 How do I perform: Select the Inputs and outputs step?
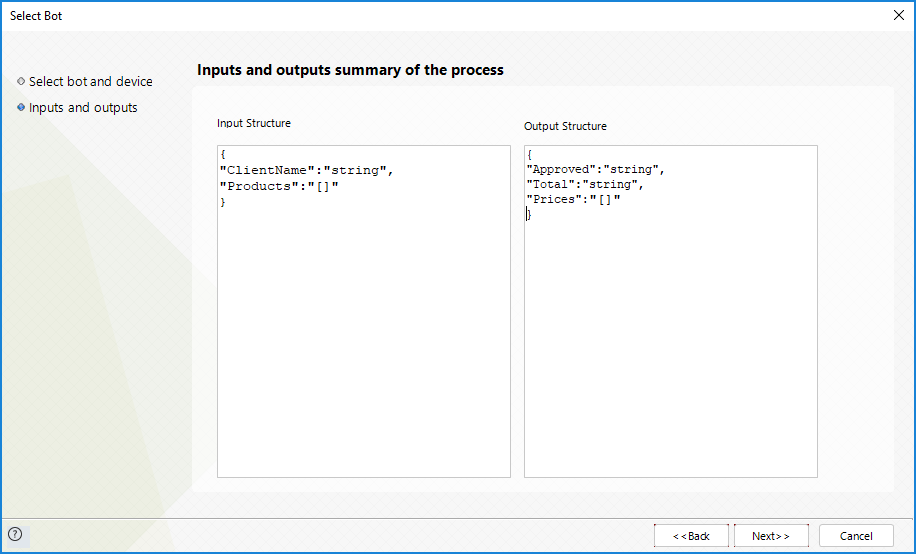(83, 108)
